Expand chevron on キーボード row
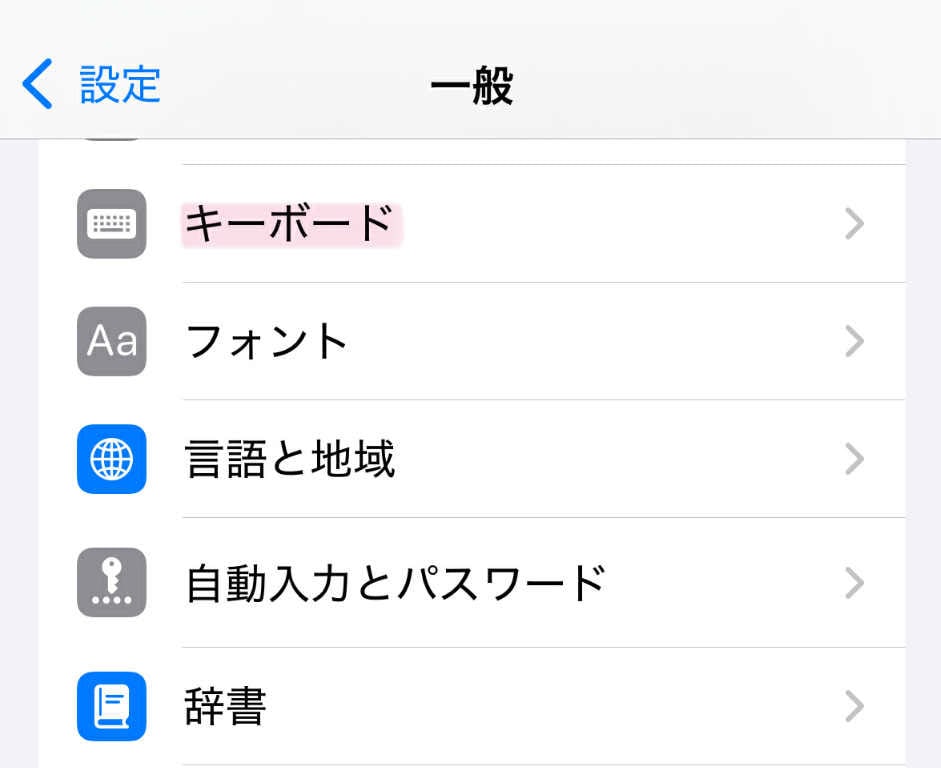Viewport: 941px width, 768px height. [x=853, y=224]
